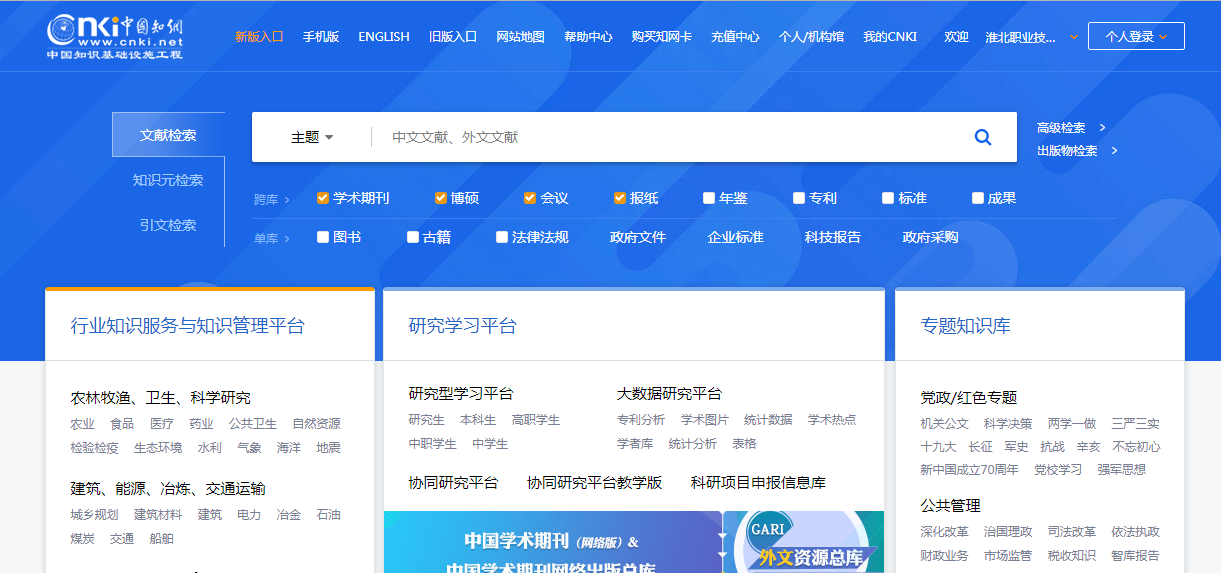The height and width of the screenshot is (573, 1221).
Task: Open 出版物检索 link
Action: 1067,151
